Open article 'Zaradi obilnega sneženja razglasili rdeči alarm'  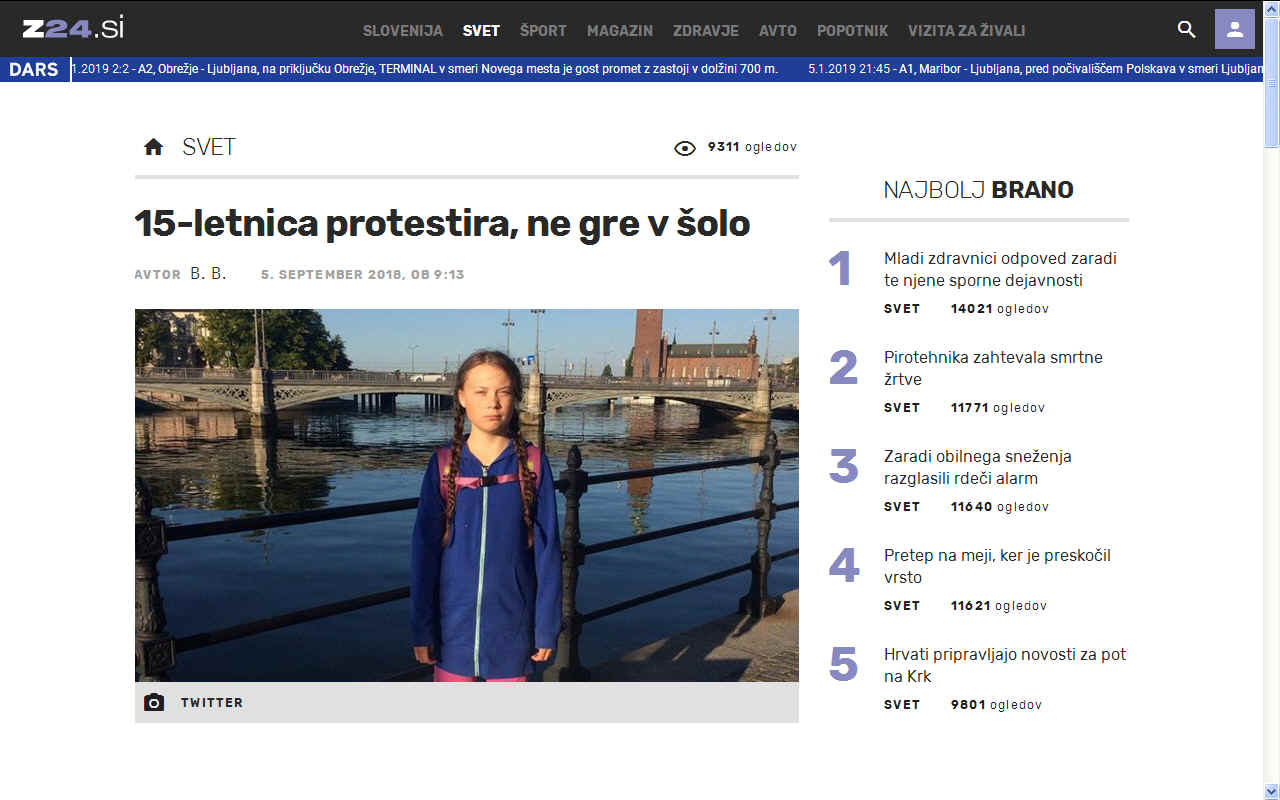point(978,467)
